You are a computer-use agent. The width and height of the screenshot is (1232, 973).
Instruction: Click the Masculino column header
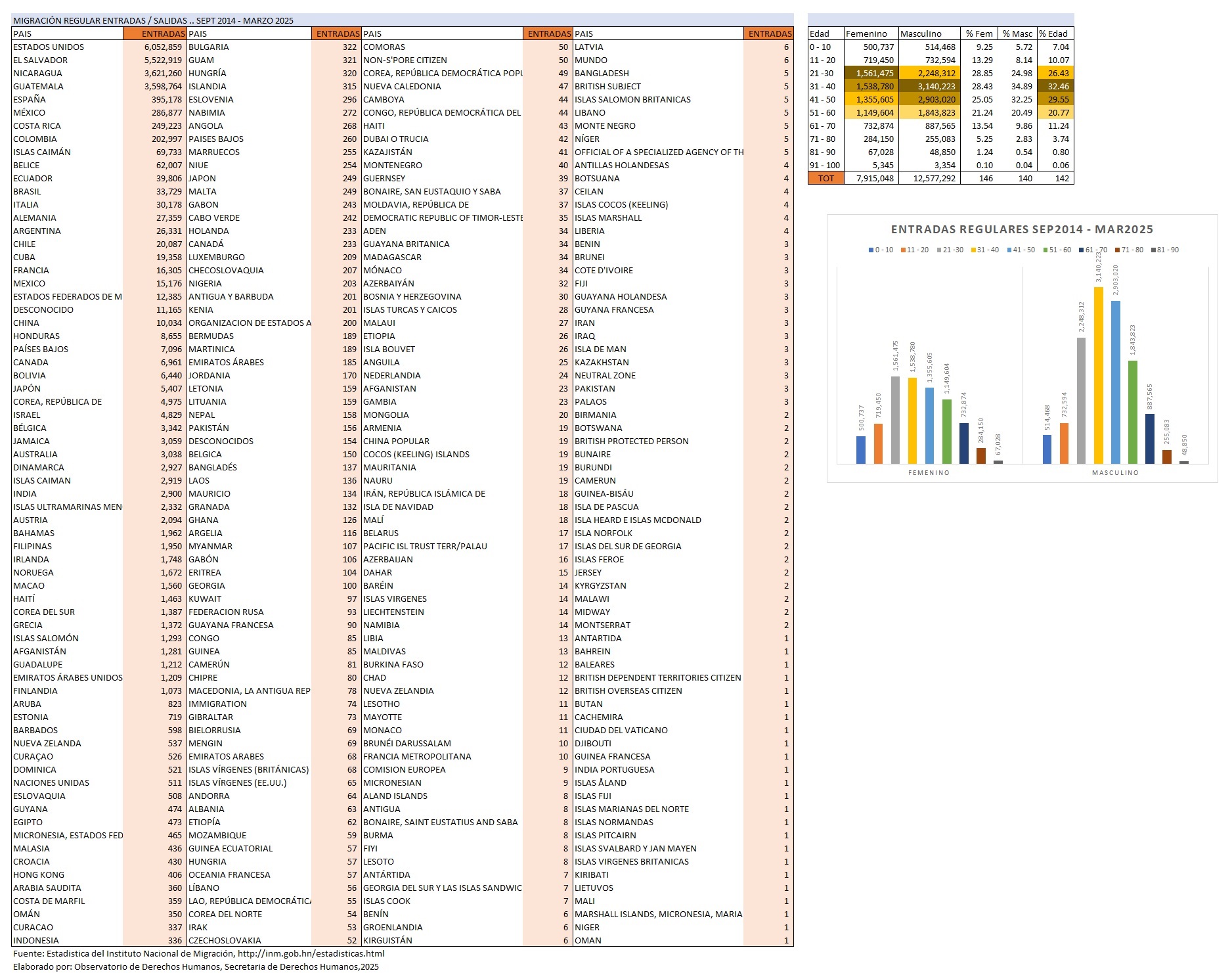point(921,34)
